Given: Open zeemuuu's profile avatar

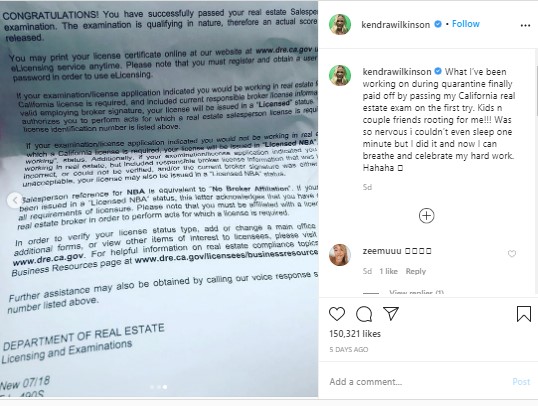Looking at the screenshot, I should click(x=340, y=255).
